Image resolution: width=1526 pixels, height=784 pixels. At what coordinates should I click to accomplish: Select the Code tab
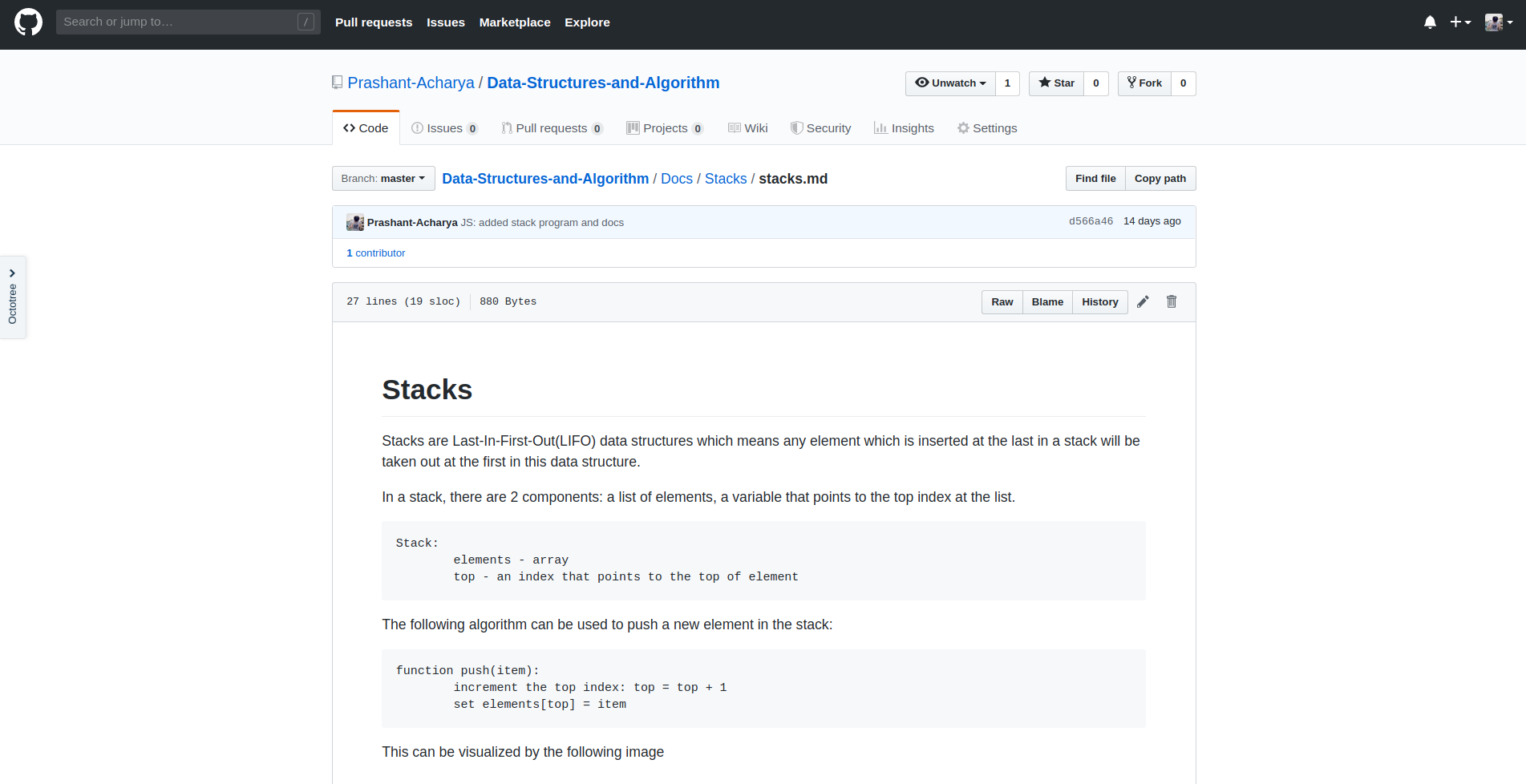pos(366,128)
